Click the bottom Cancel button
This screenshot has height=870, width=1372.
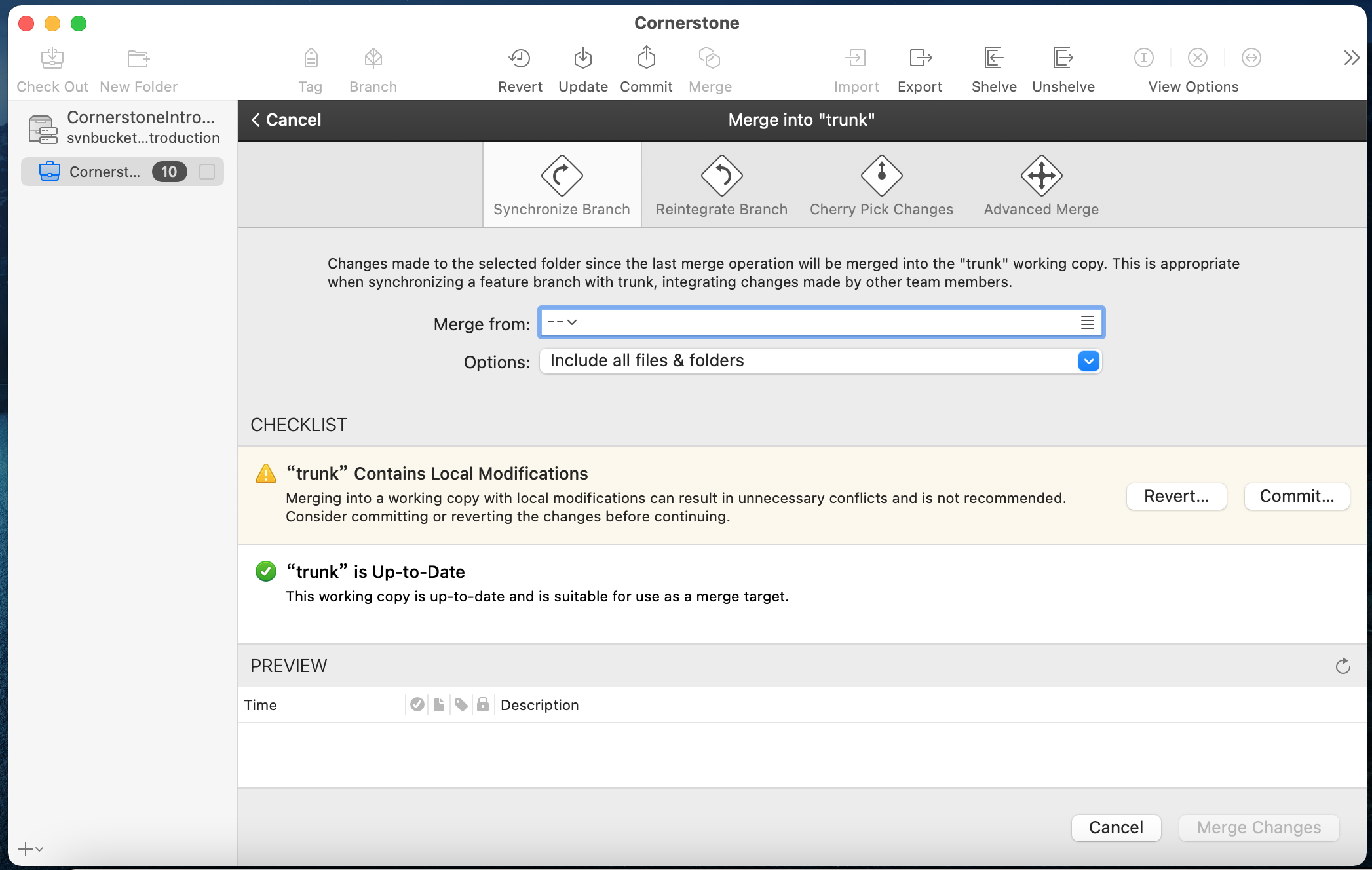tap(1116, 827)
